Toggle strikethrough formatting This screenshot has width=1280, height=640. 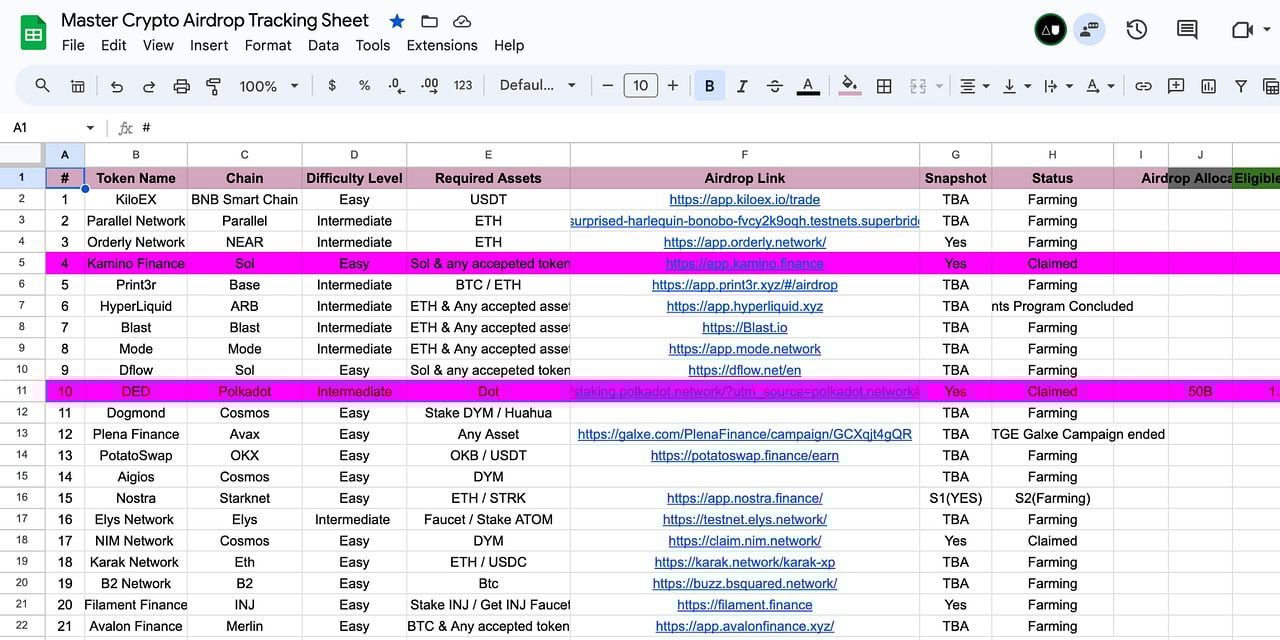[x=774, y=86]
